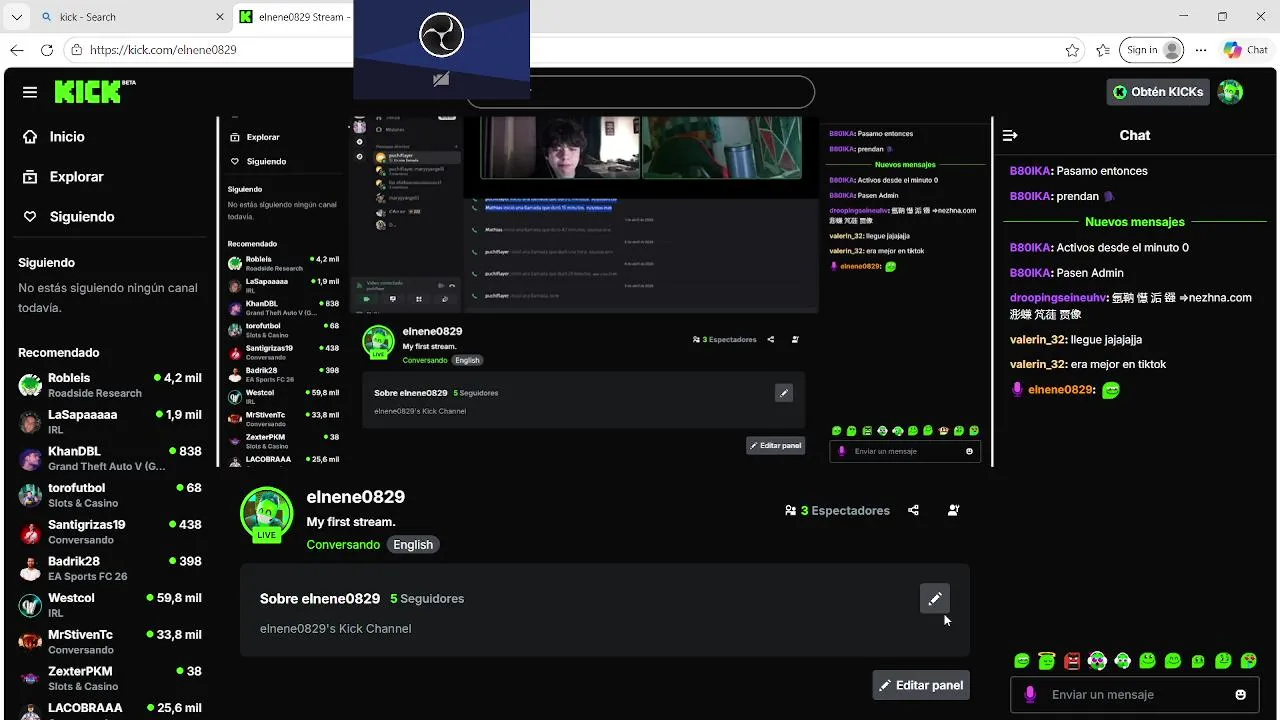The height and width of the screenshot is (720, 1280).
Task: Click elnene0829 username in chat
Action: pos(1060,390)
